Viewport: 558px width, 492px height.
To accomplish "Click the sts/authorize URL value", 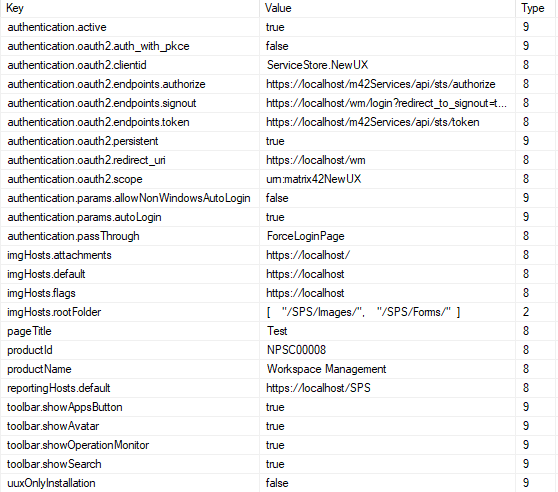I will [x=381, y=84].
